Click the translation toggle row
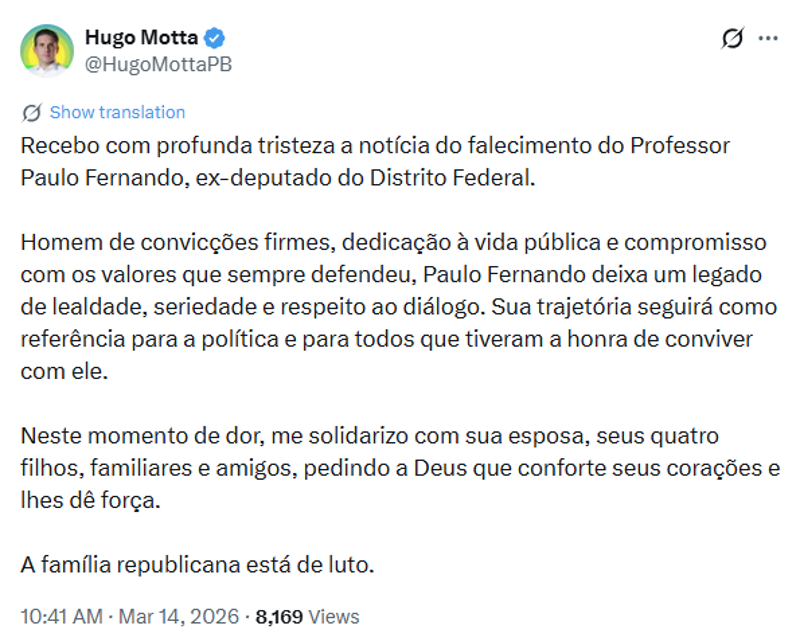This screenshot has height=641, width=800. [x=104, y=112]
